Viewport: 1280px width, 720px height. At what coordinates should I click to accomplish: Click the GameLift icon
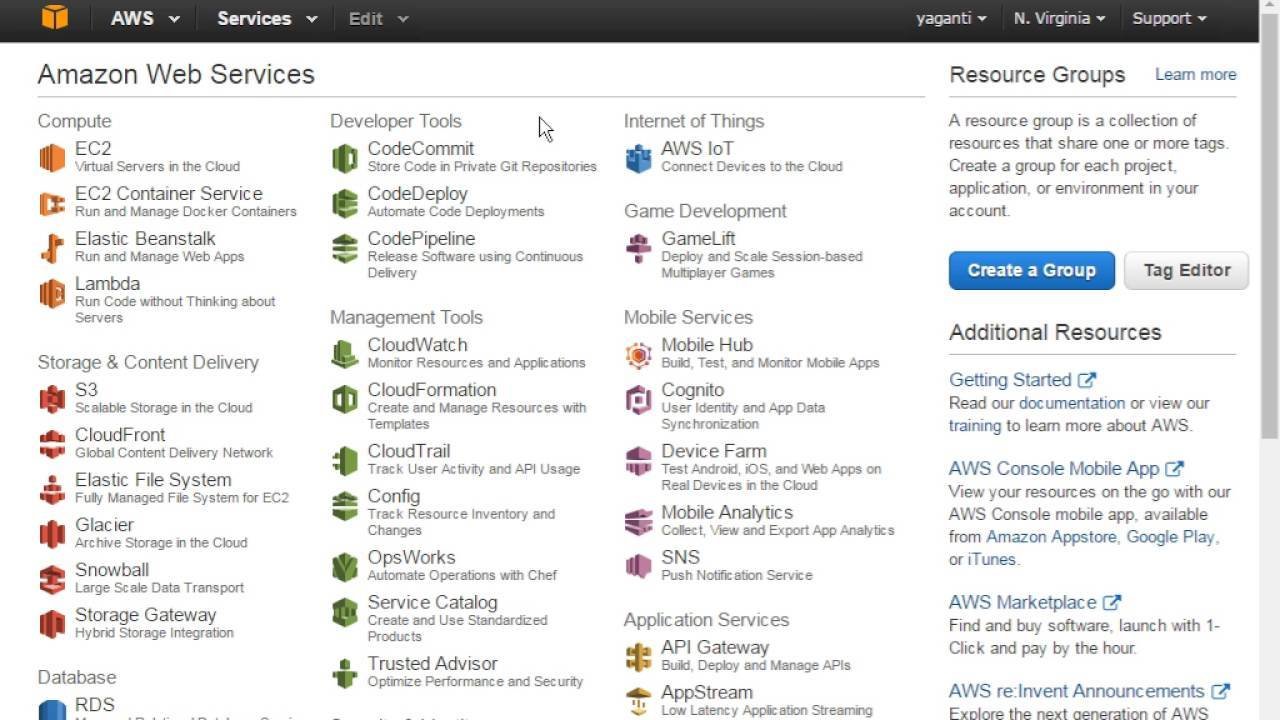pyautogui.click(x=638, y=248)
